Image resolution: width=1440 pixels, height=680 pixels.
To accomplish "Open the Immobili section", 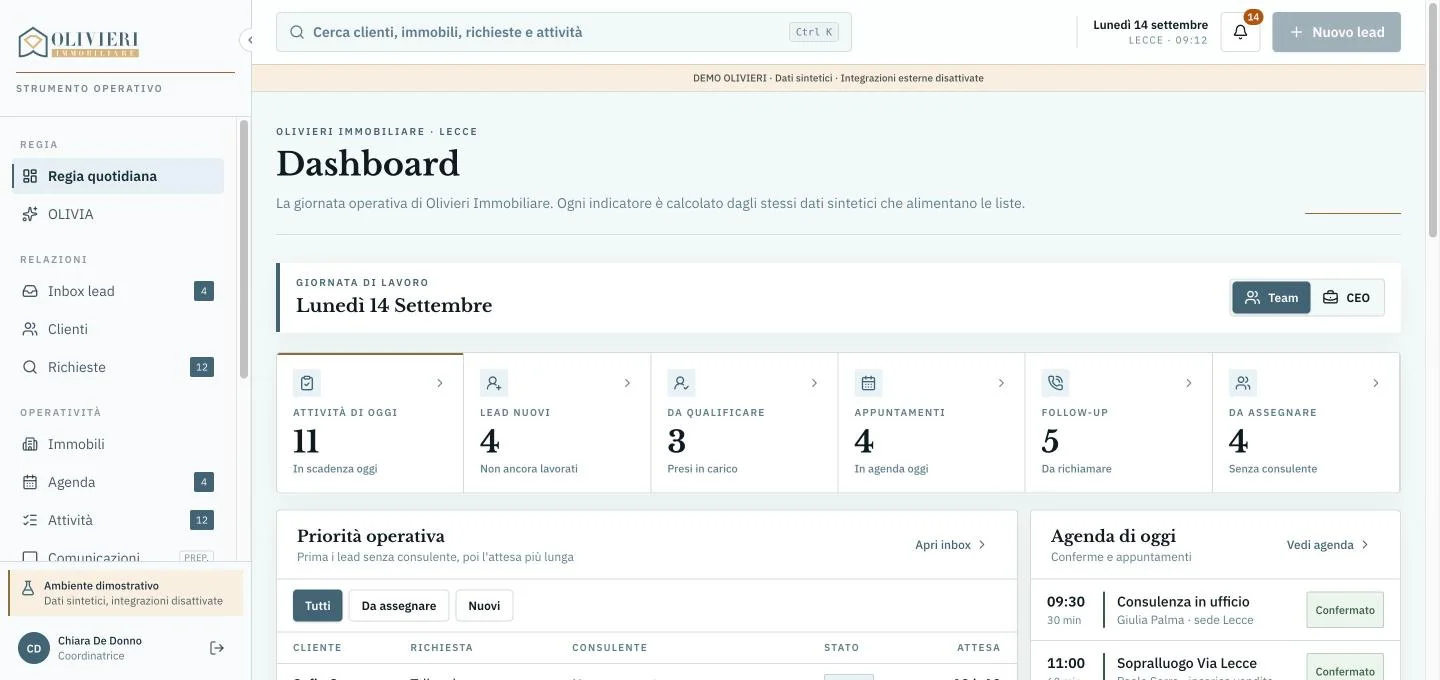I will pyautogui.click(x=118, y=444).
